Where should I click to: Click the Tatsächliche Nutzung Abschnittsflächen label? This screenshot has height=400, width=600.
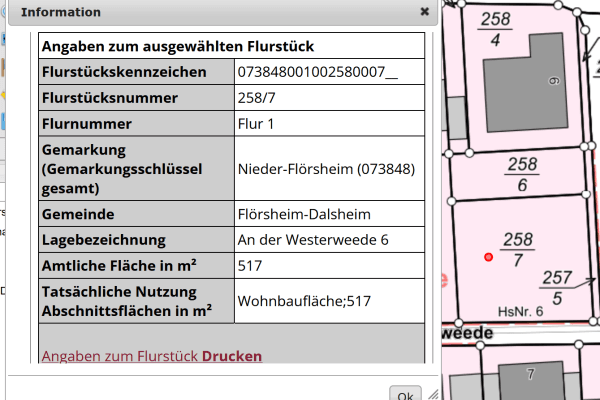click(x=127, y=301)
